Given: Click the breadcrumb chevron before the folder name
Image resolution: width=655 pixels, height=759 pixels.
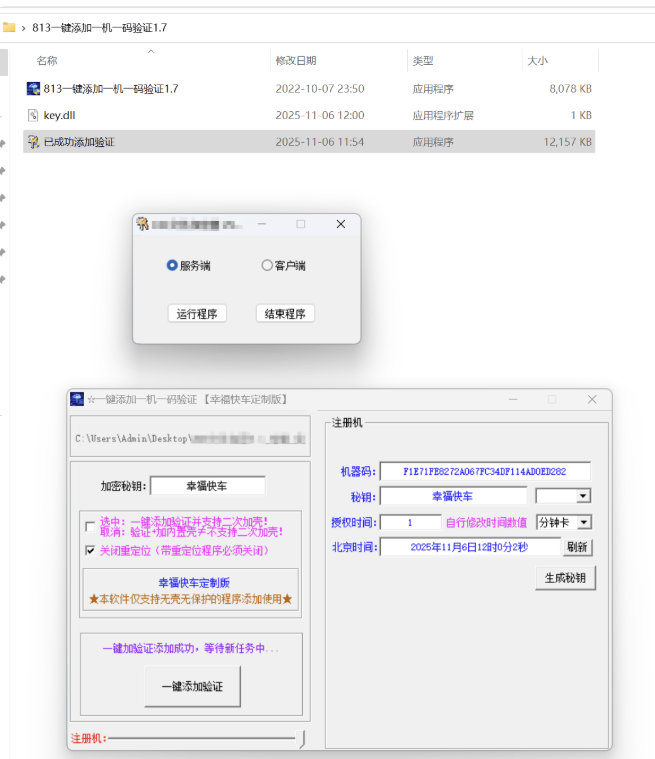Looking at the screenshot, I should [23, 28].
